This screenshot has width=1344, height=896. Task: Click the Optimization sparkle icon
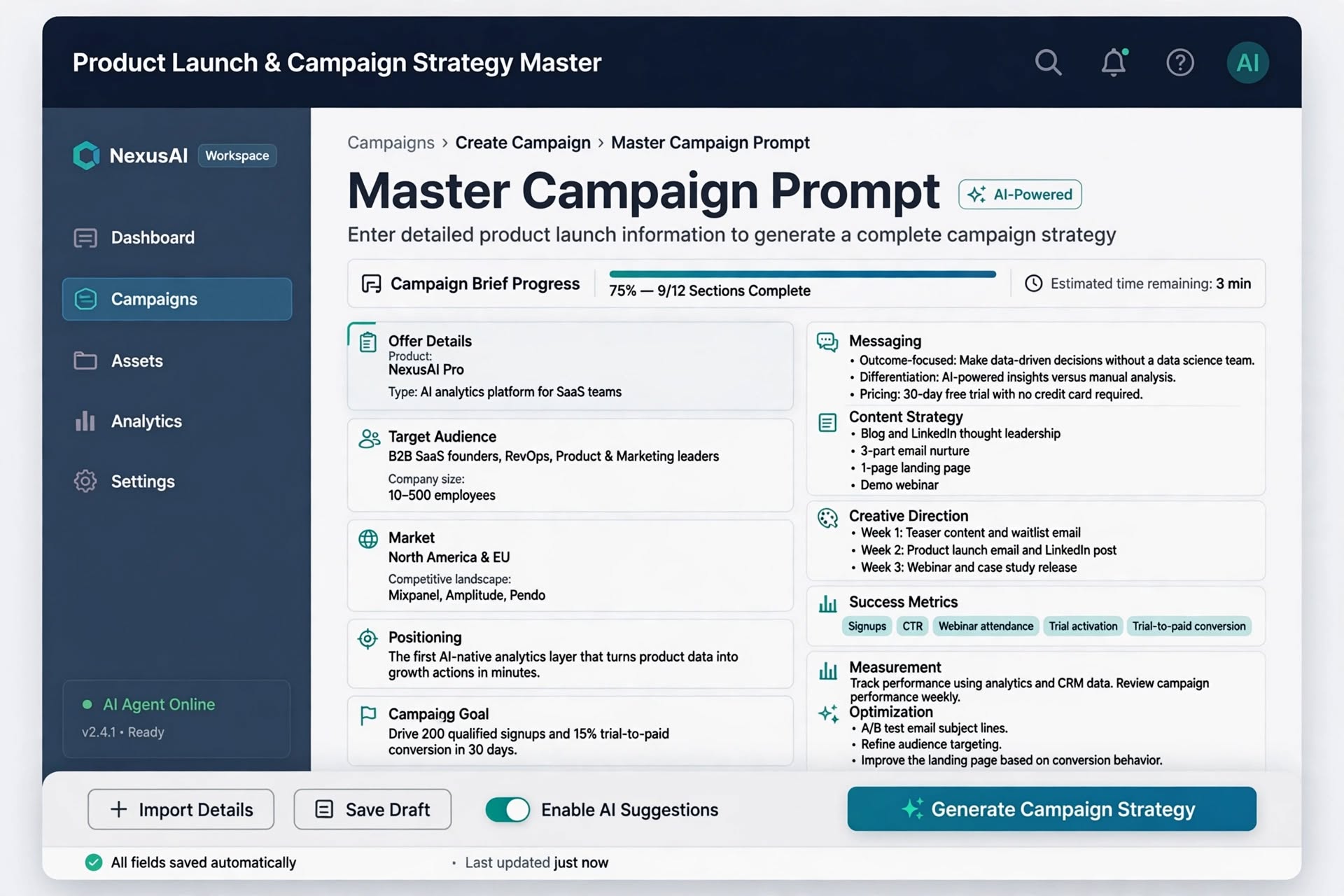829,713
